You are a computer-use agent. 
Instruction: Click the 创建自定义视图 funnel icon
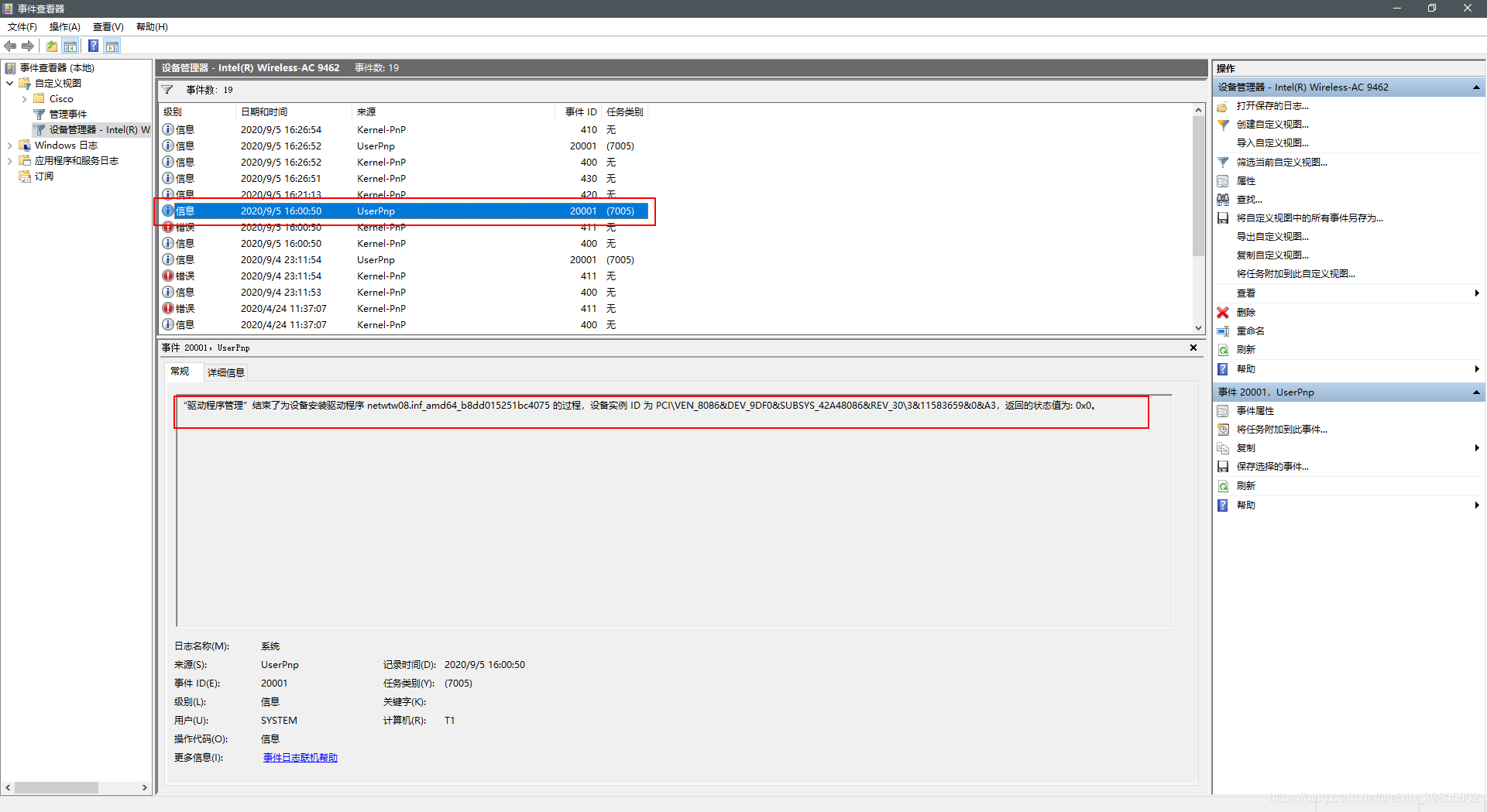(x=1223, y=125)
